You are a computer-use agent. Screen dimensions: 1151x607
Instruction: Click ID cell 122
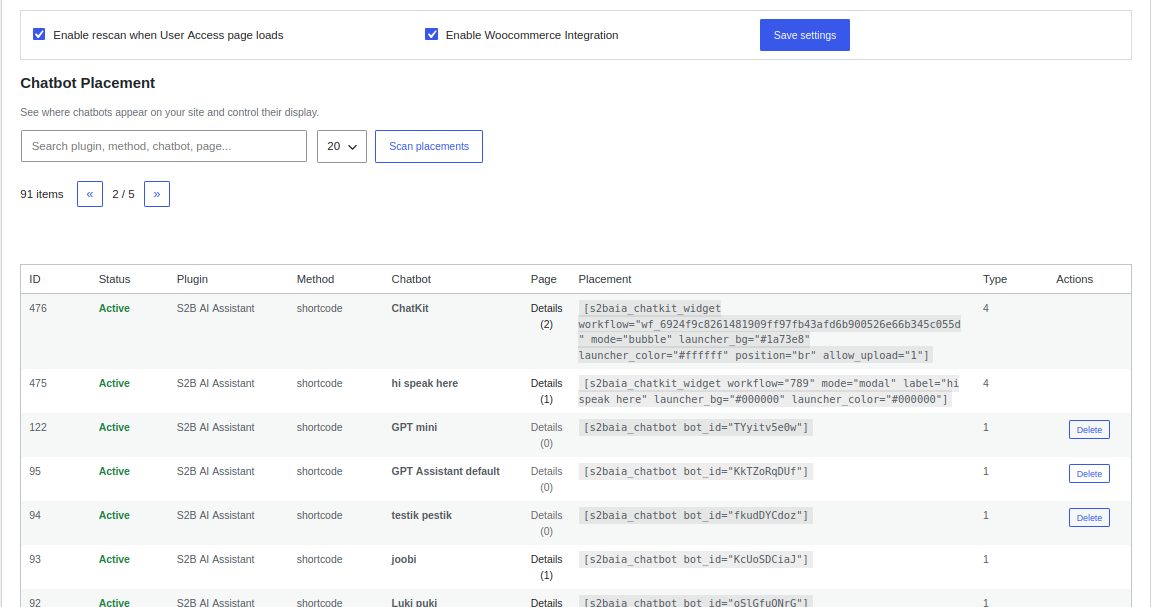point(37,427)
